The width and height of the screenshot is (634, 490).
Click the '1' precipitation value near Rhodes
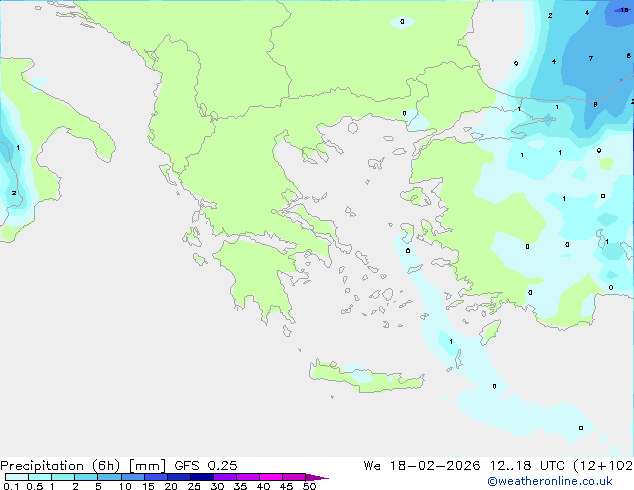(451, 342)
